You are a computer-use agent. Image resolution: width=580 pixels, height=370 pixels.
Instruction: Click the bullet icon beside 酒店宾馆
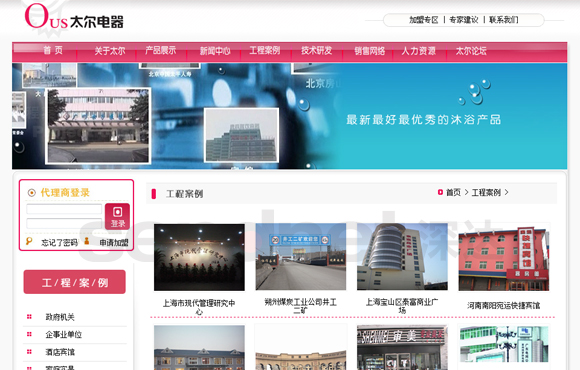(29, 352)
